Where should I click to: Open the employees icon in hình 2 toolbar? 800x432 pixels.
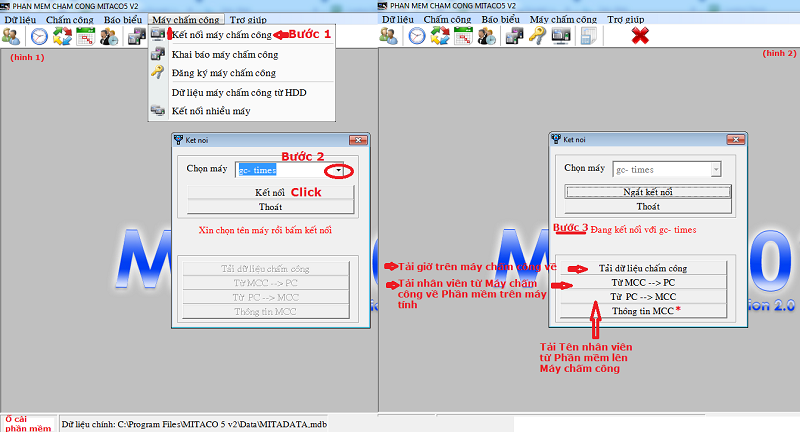point(389,36)
